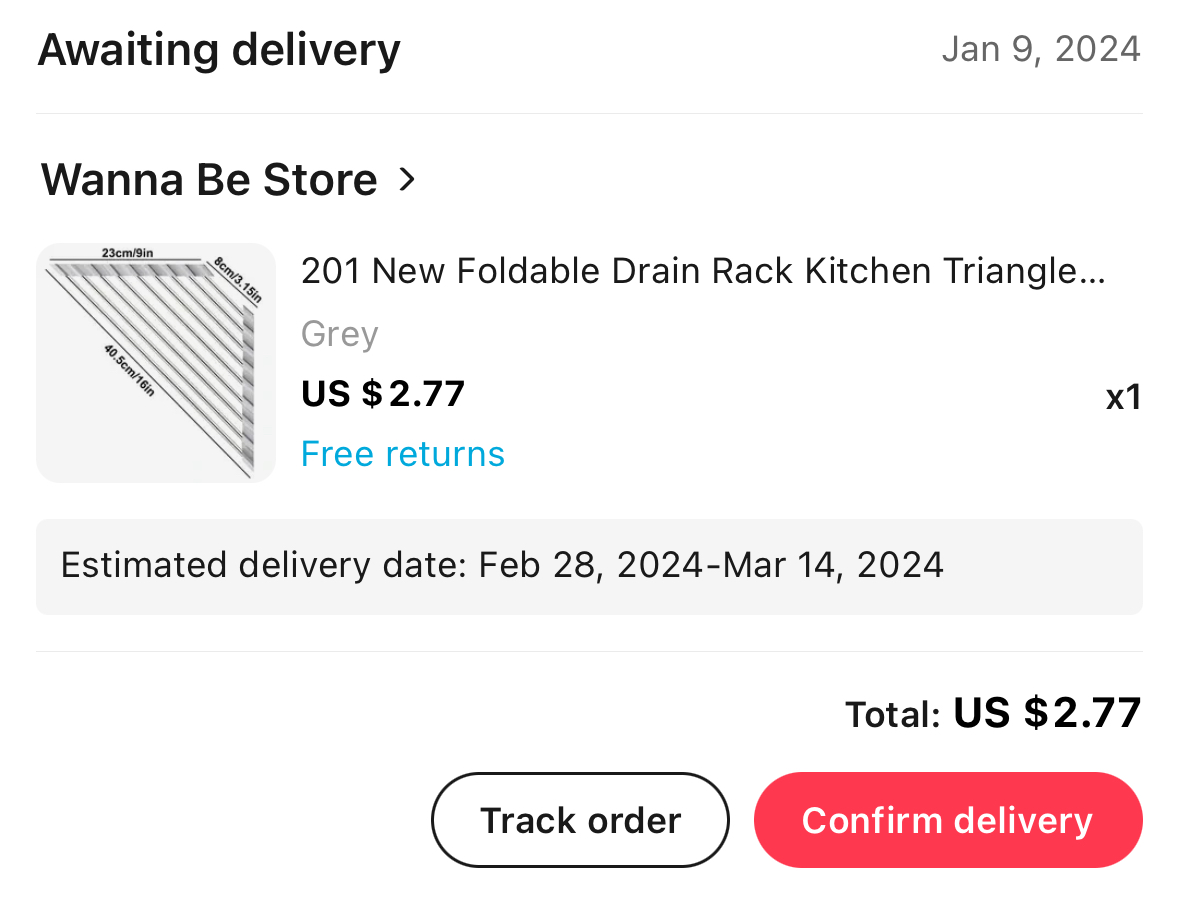Click the Track order button
The height and width of the screenshot is (916, 1179).
coord(580,820)
